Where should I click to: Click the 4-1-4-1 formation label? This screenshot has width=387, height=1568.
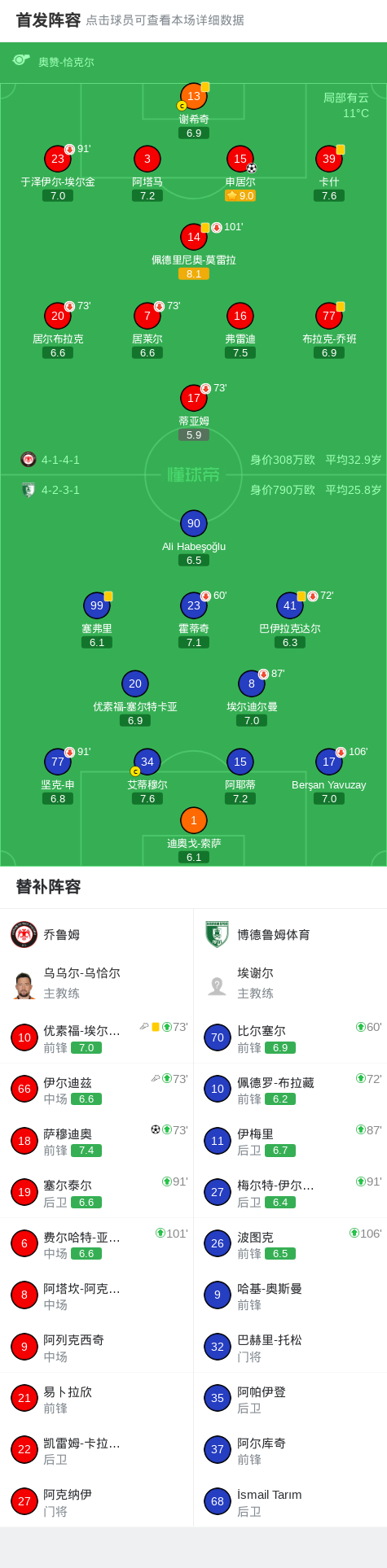click(61, 460)
